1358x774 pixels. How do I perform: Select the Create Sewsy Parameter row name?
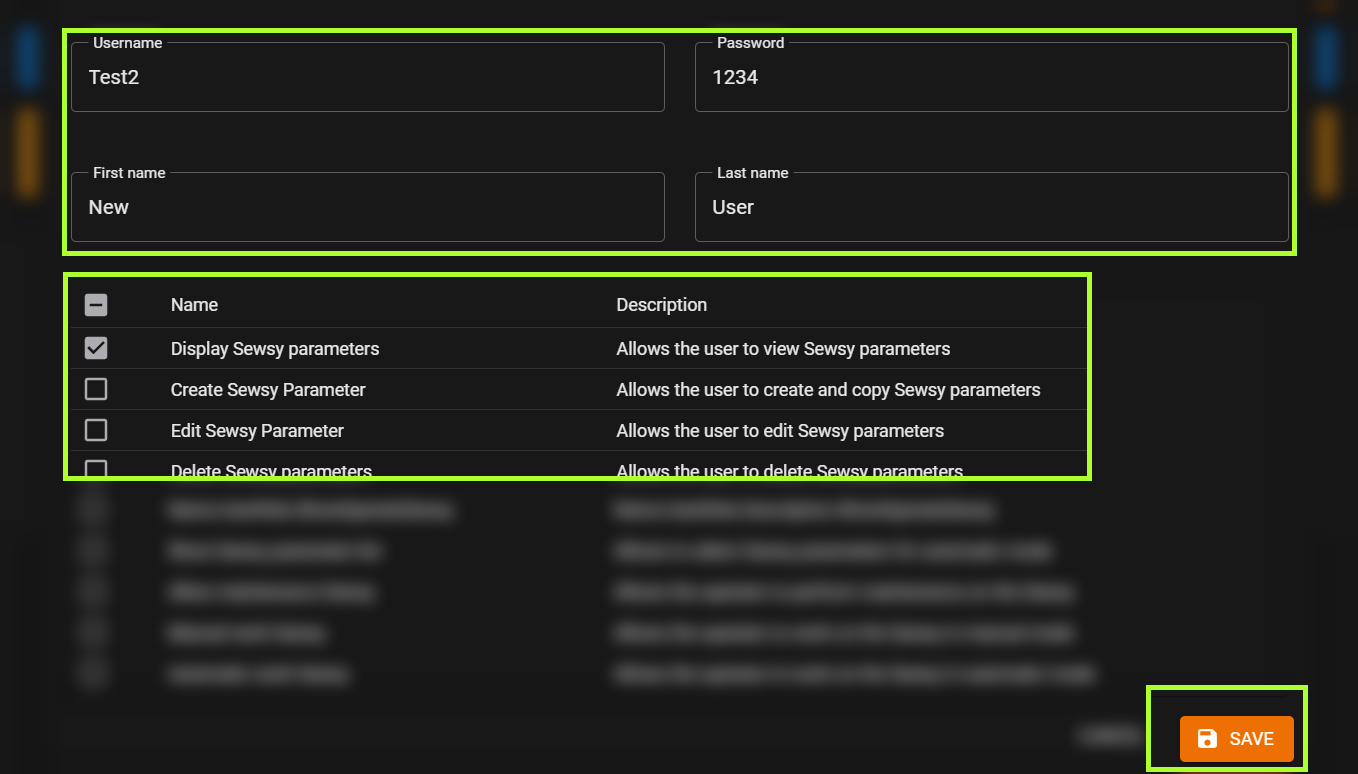268,390
